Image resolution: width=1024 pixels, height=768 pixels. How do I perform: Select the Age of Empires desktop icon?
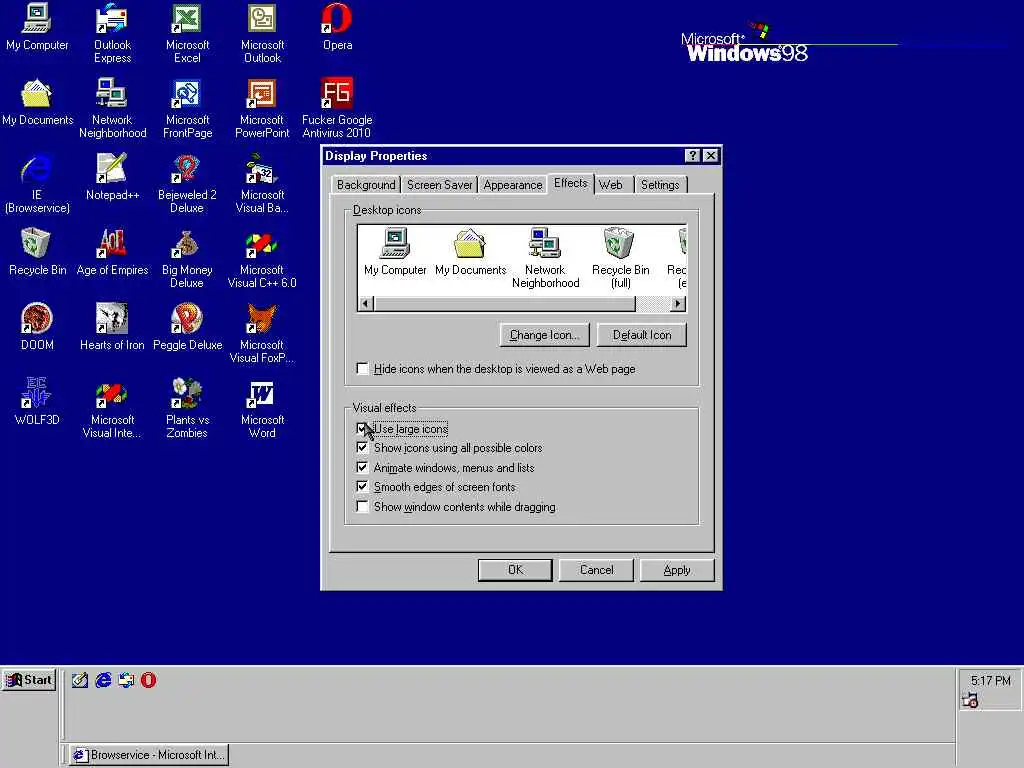[112, 252]
